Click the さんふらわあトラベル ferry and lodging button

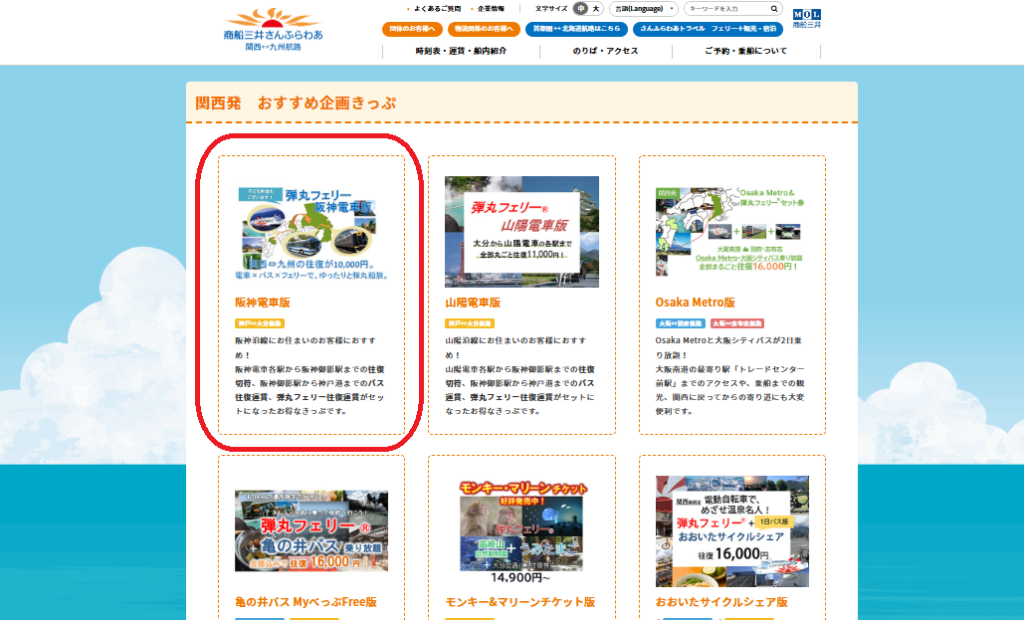point(706,29)
